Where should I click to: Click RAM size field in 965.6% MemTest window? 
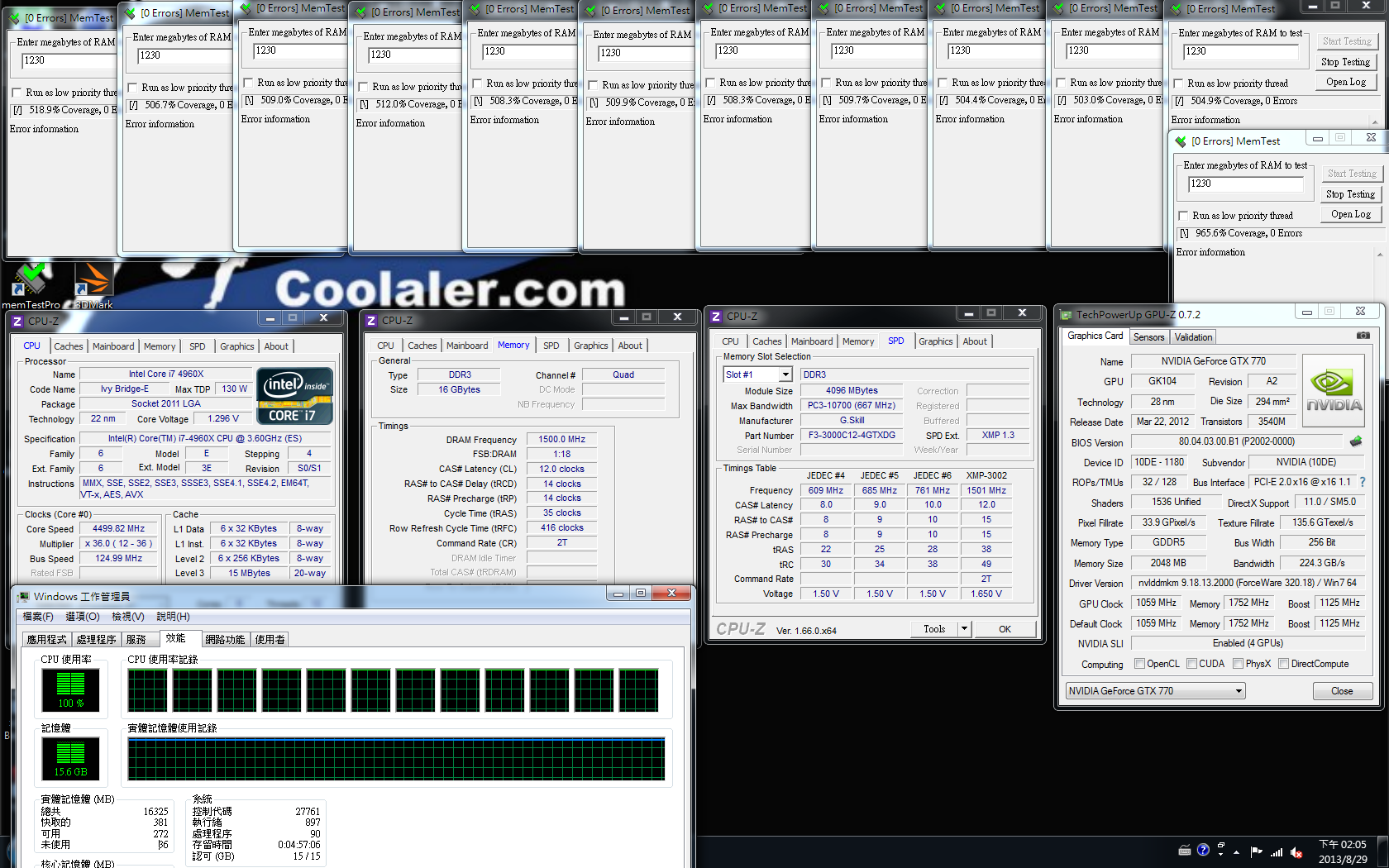[1245, 184]
